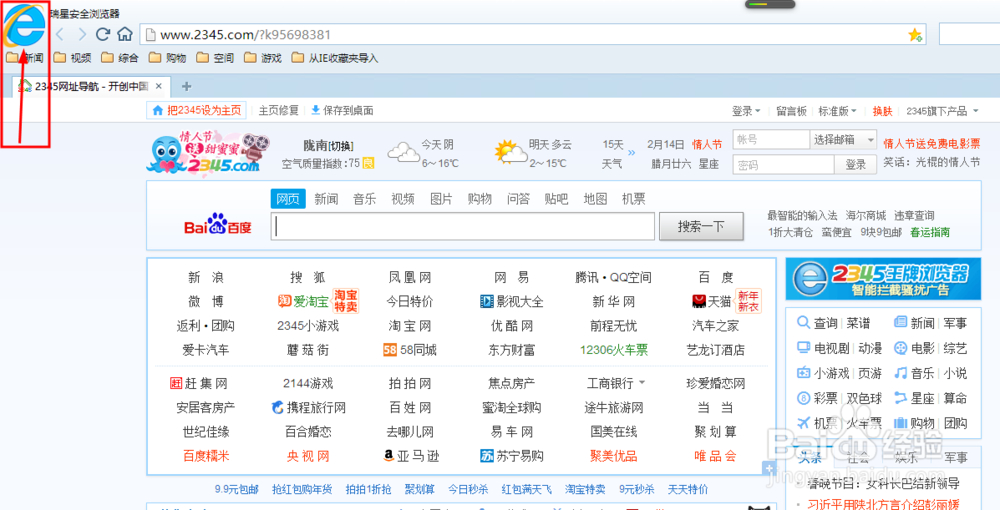Screen dimensions: 1000x510
Task: Click the address bar URL
Action: coord(246,34)
